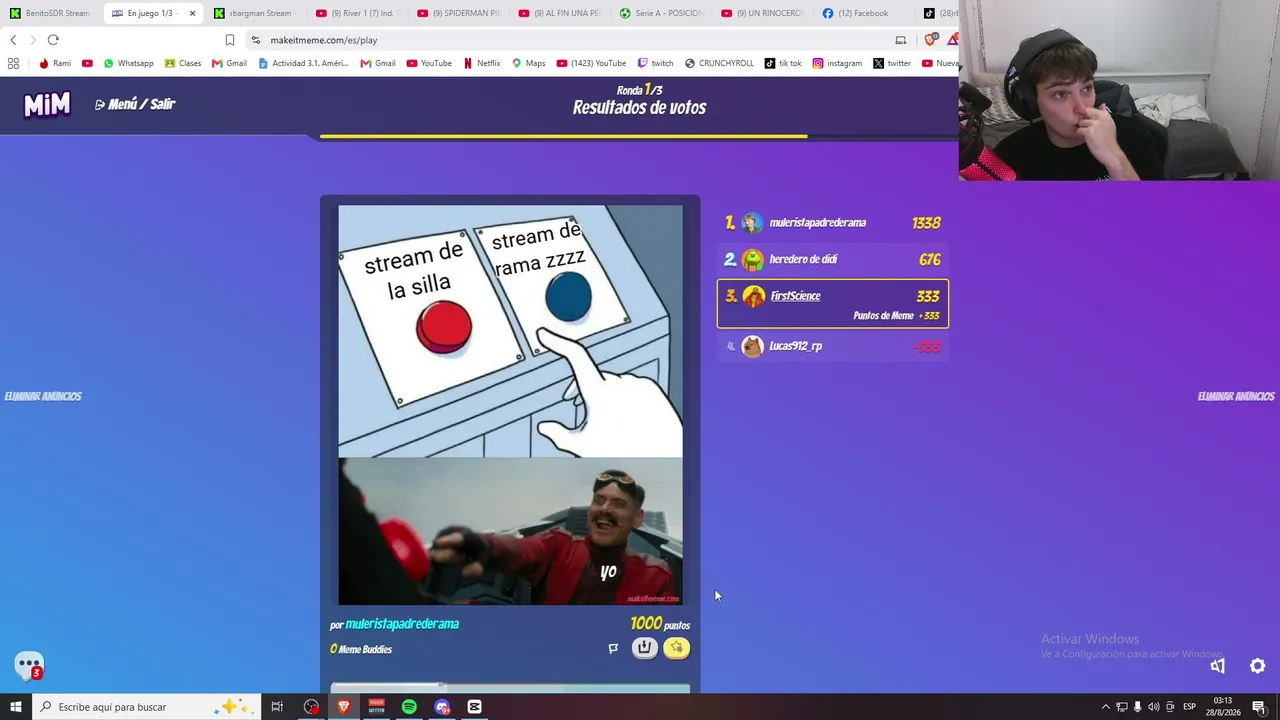
Task: Open the CRUNCHYROLL bookmark
Action: (719, 63)
